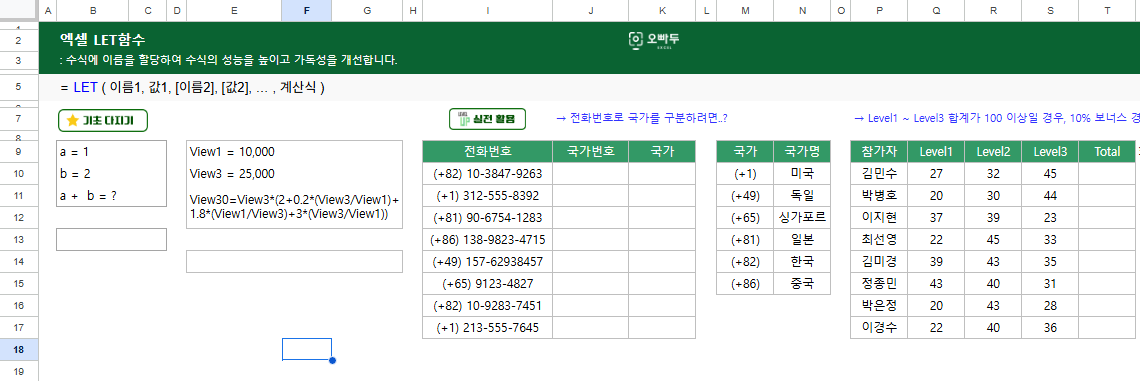
Task: Select phone number (+81) 90-6754-1283
Action: click(487, 217)
